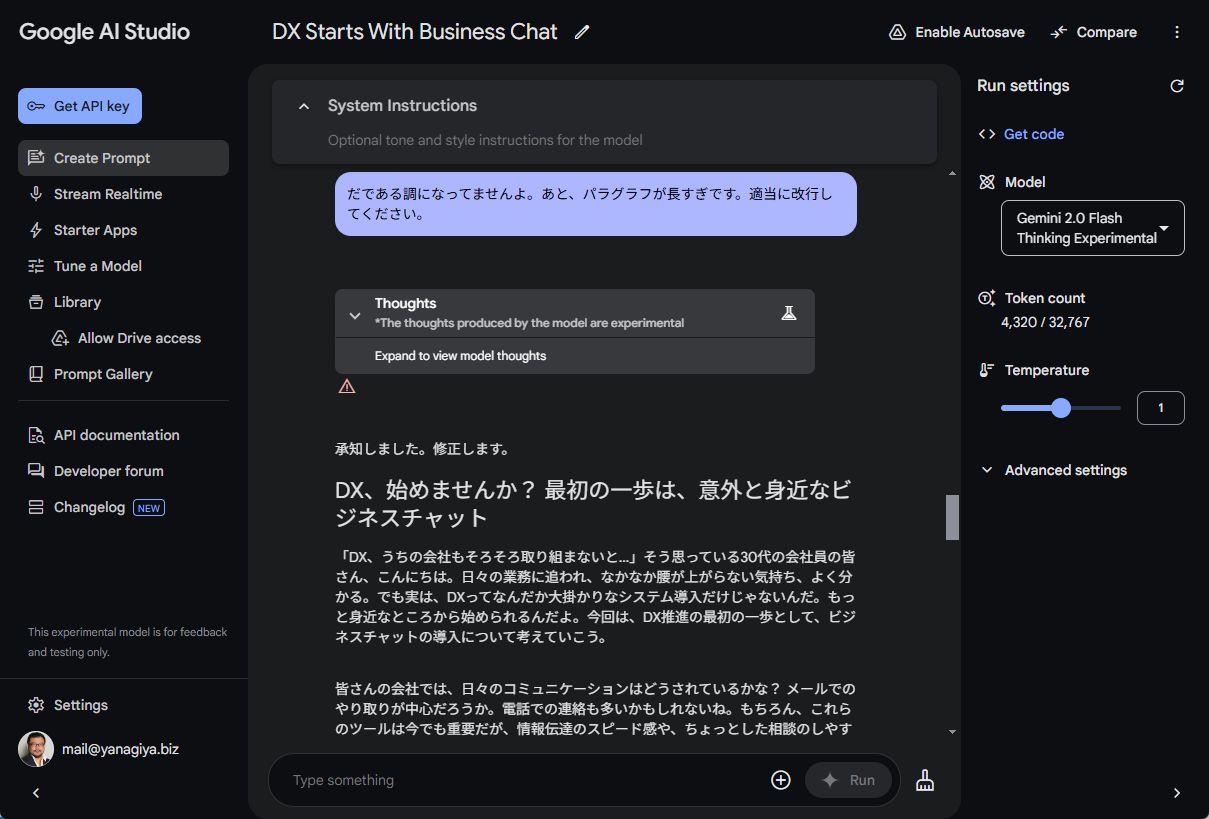The width and height of the screenshot is (1209, 819).
Task: Click the Token count icon
Action: [x=987, y=298]
